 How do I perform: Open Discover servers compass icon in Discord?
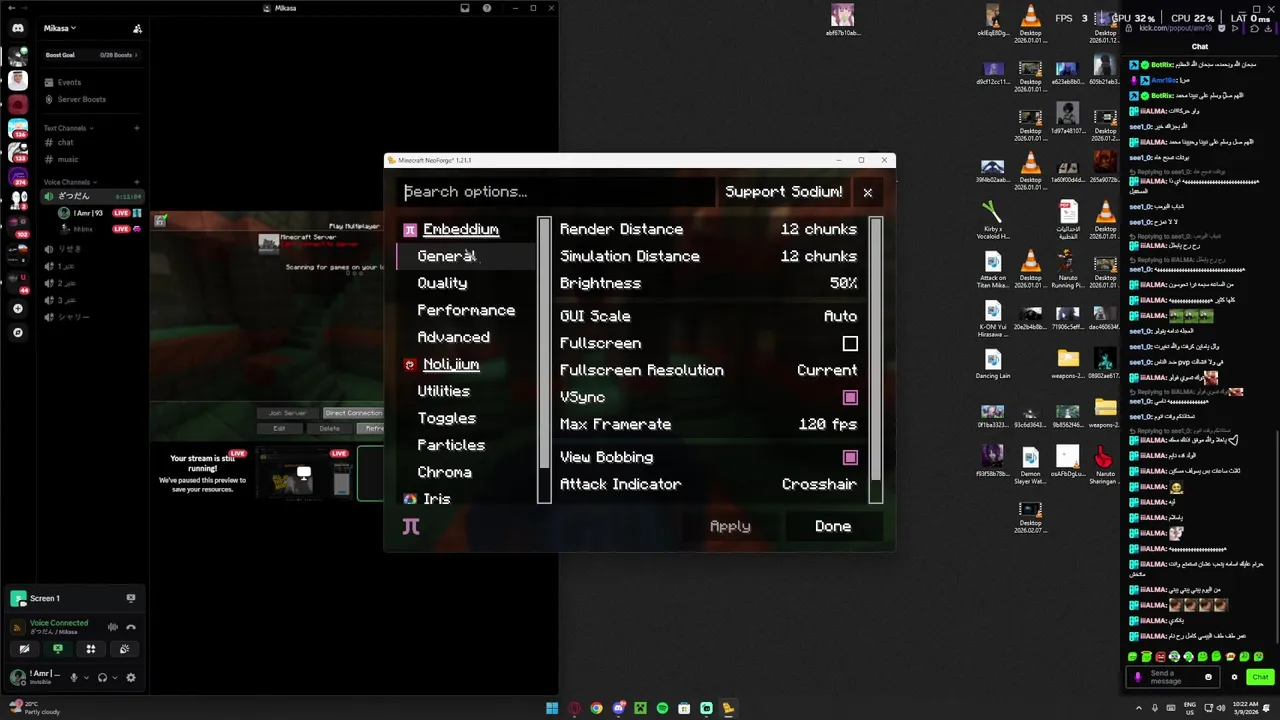click(18, 332)
